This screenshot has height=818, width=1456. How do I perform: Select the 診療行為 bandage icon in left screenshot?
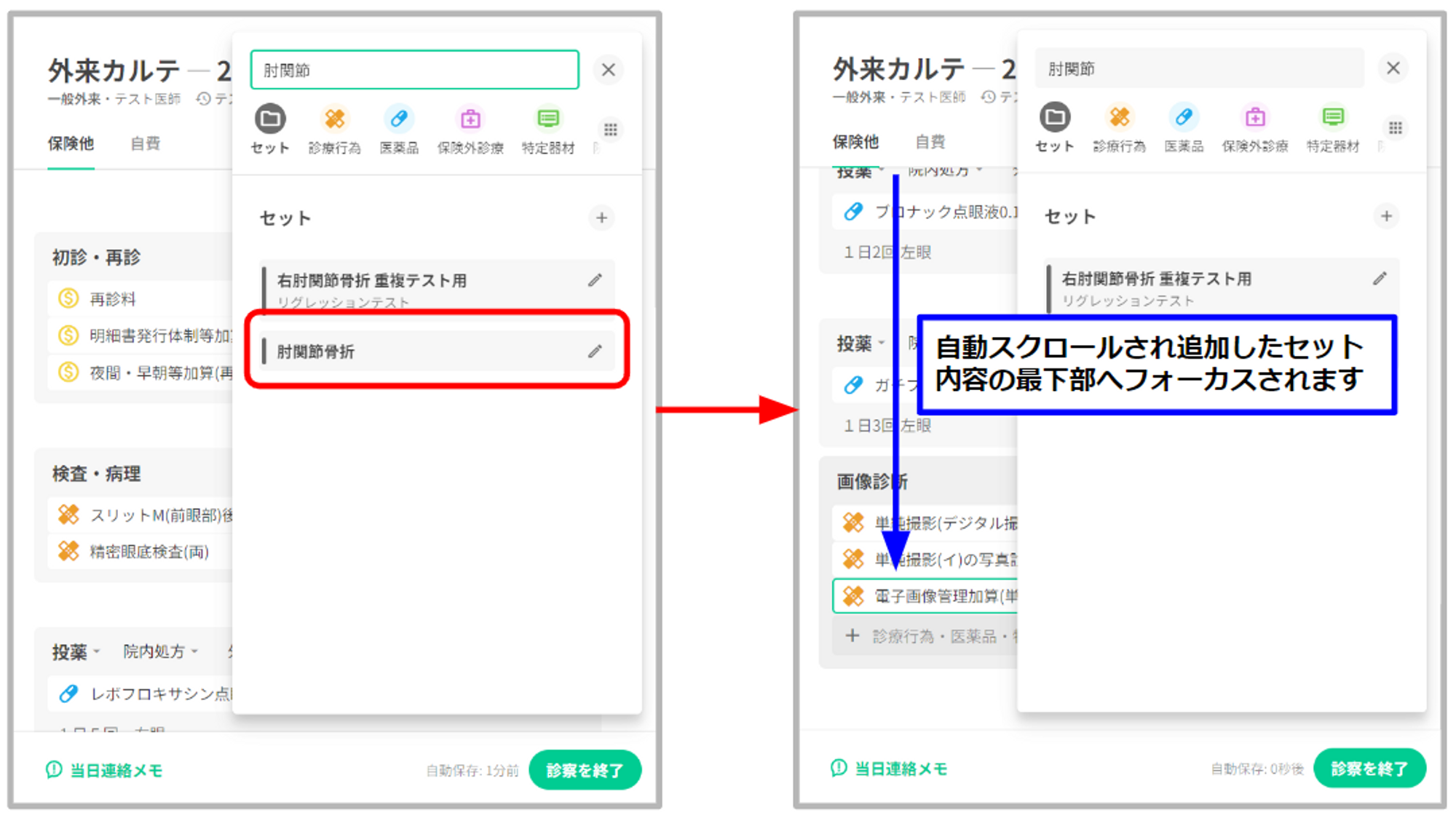click(334, 119)
